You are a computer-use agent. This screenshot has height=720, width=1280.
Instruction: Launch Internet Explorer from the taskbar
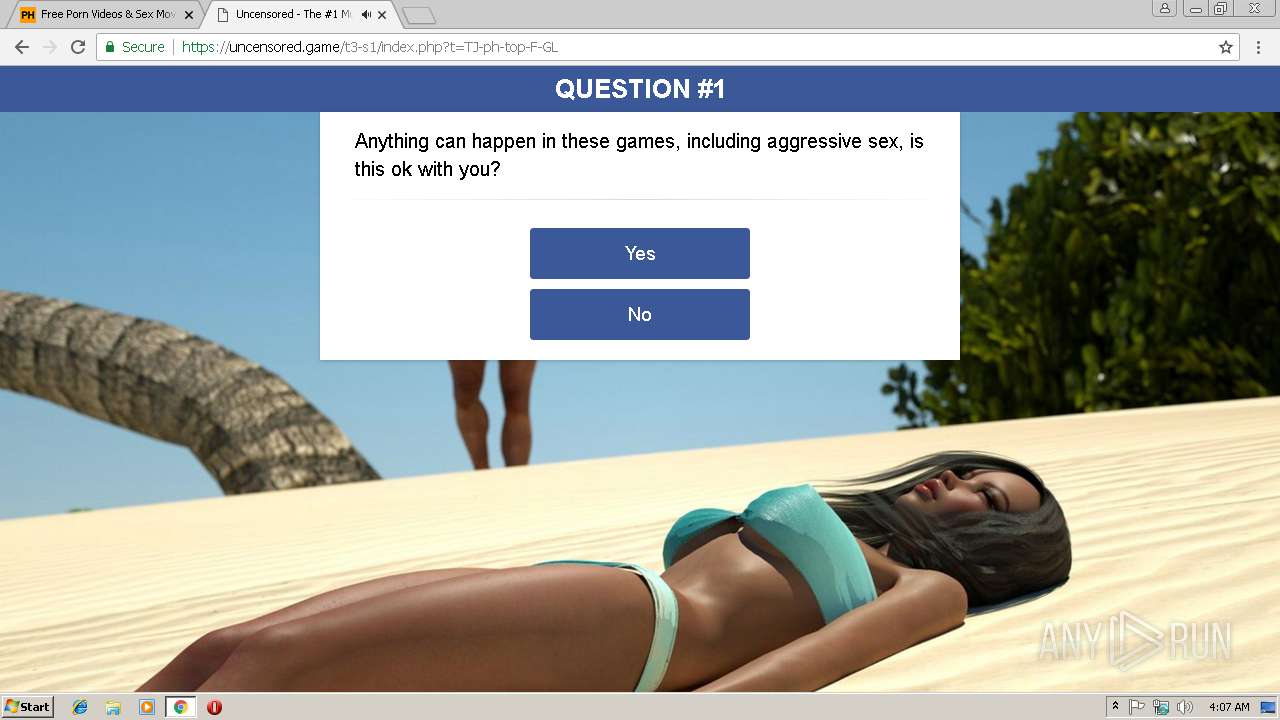(x=80, y=707)
